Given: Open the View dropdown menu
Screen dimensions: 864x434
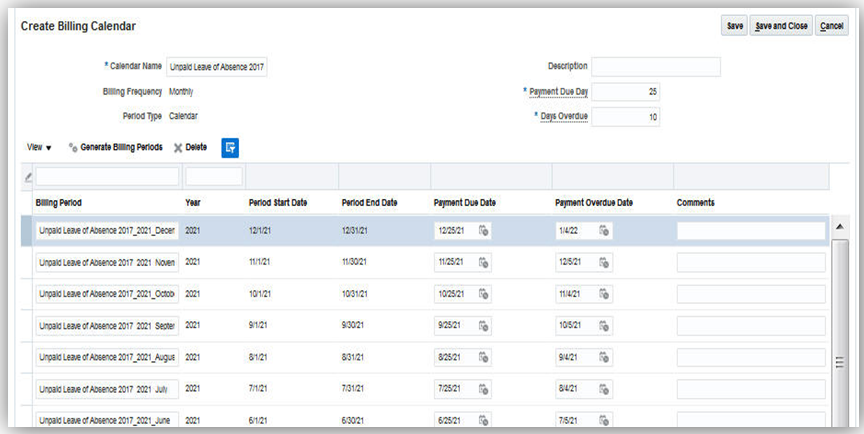Looking at the screenshot, I should 39,147.
